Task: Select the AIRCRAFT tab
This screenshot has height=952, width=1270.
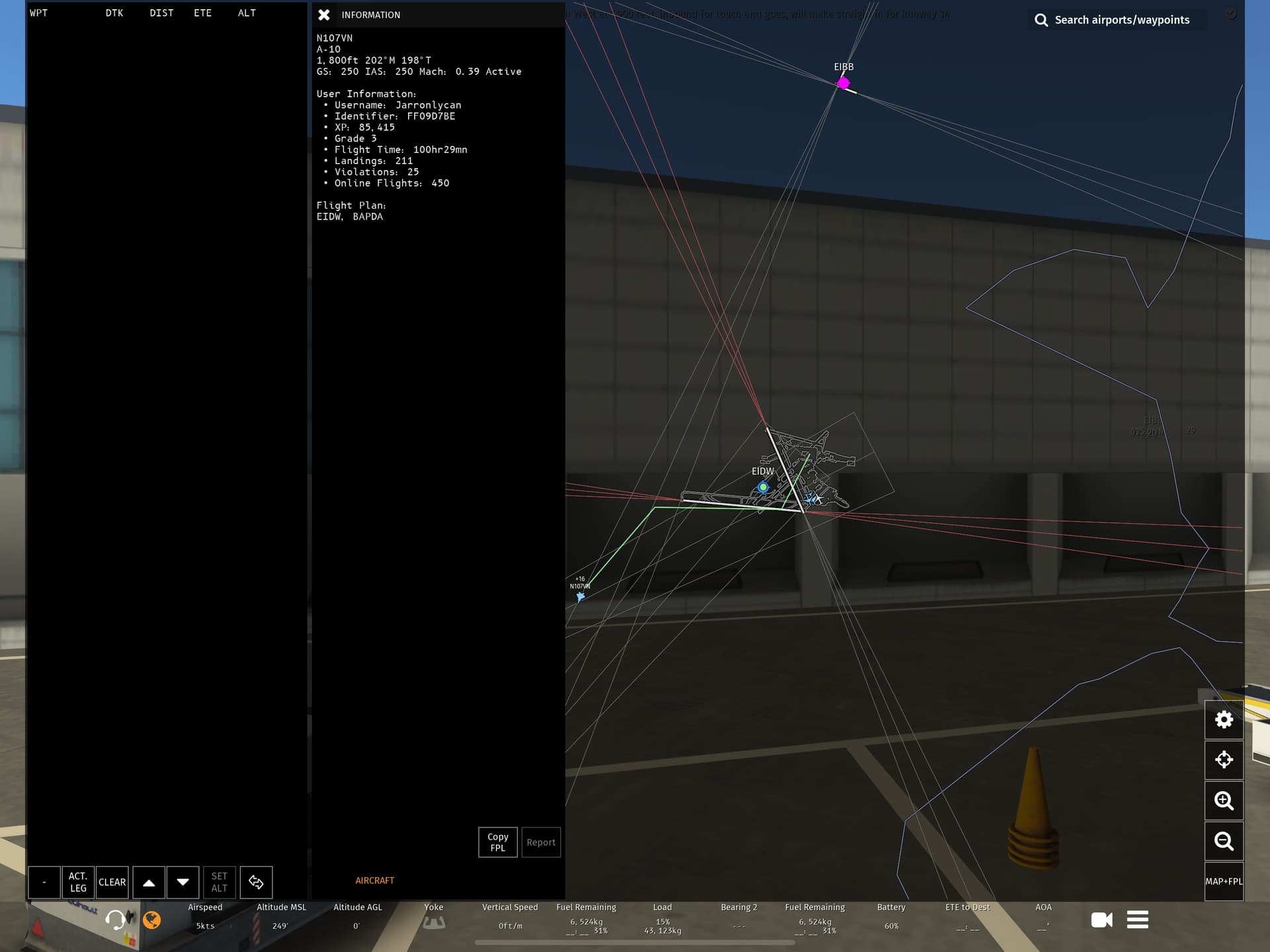Action: point(374,881)
